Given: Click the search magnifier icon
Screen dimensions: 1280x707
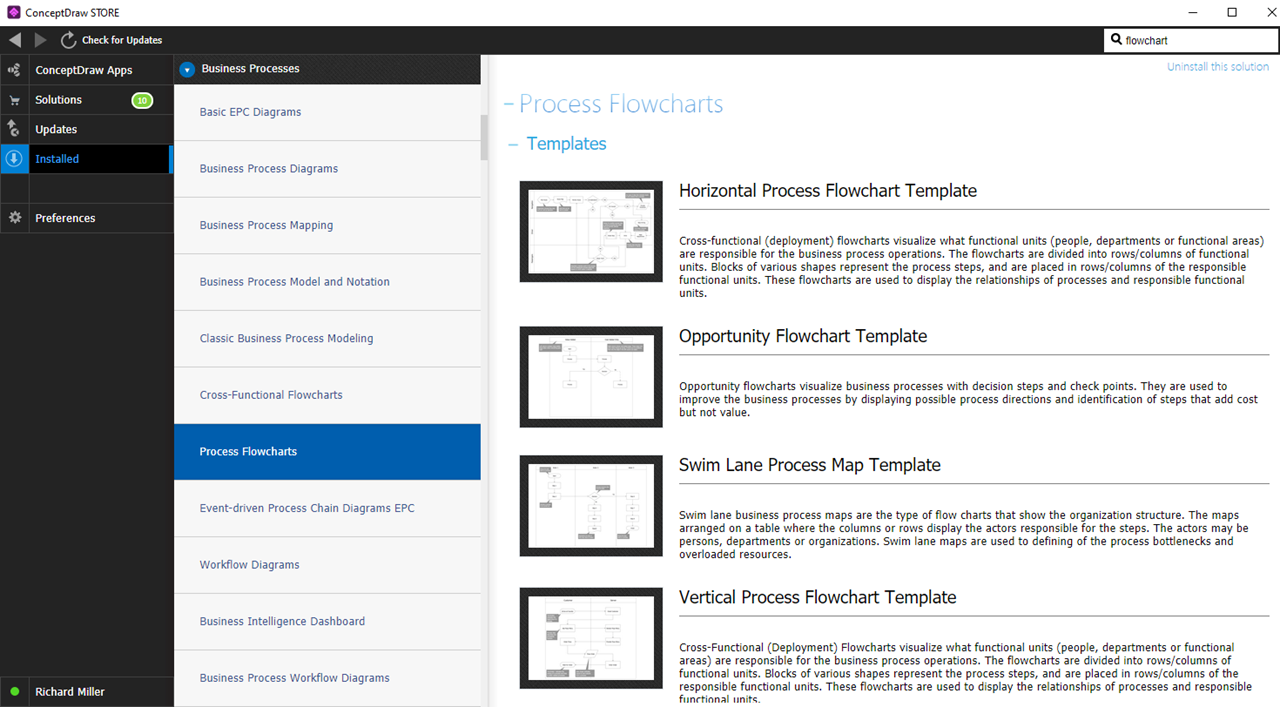Looking at the screenshot, I should click(x=1116, y=40).
